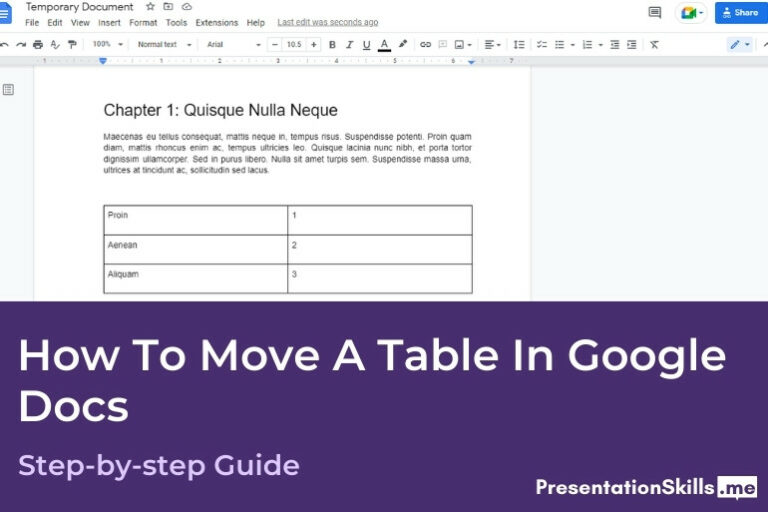
Task: Open the Extensions menu
Action: coord(216,23)
